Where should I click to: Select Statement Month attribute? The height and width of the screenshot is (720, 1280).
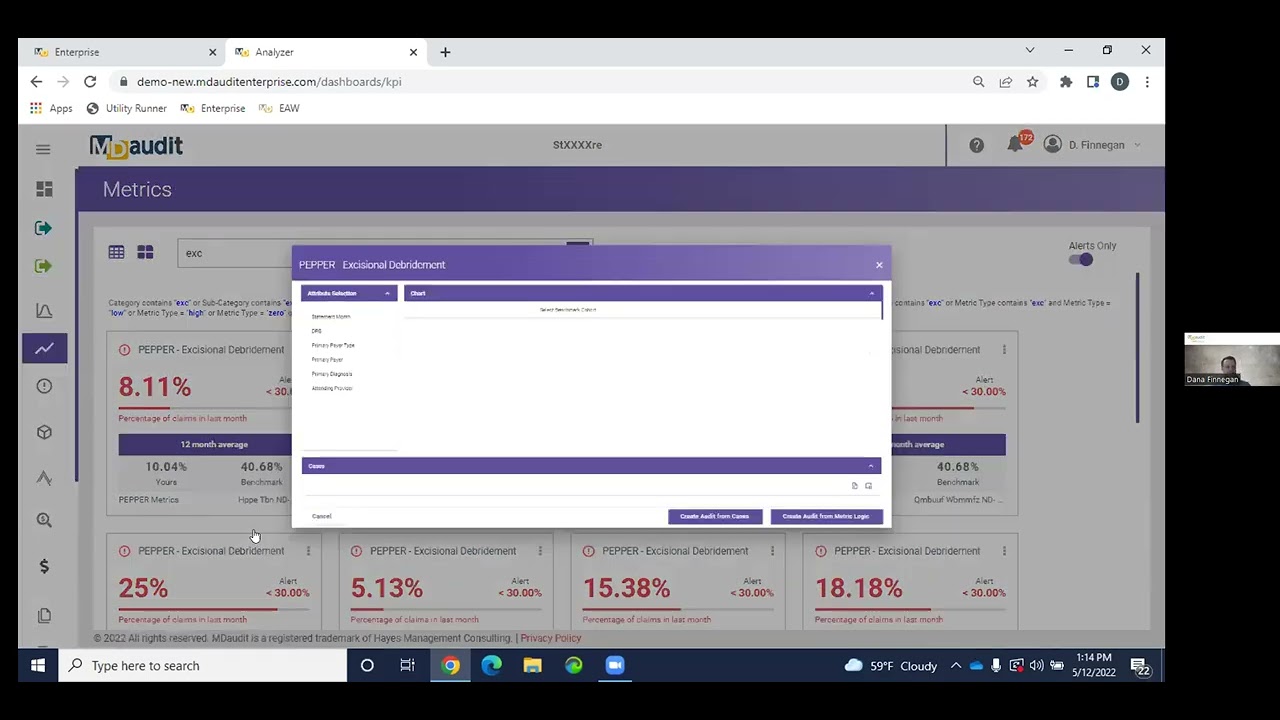331,317
